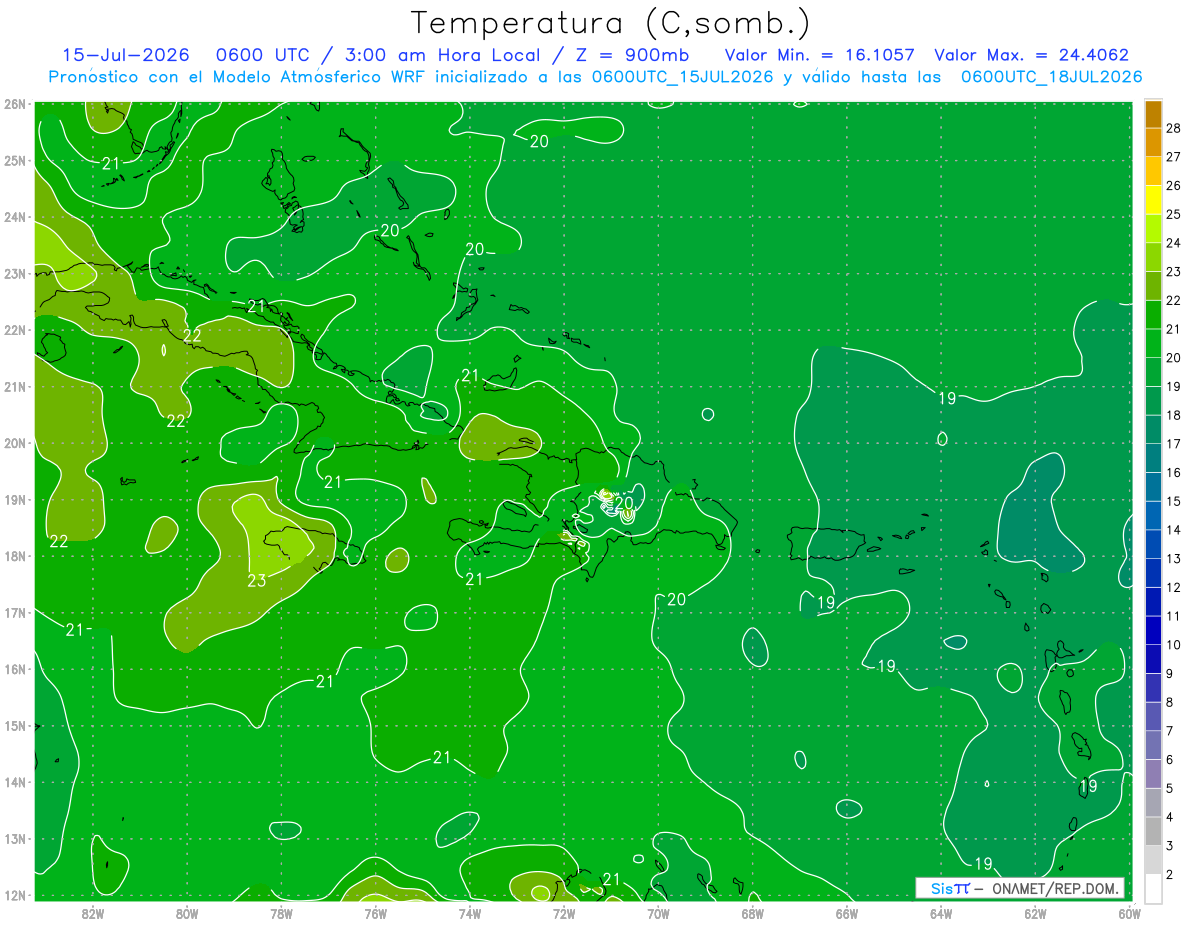Click the title 'Temperatura (C,somb.)'
1200x927 pixels.
pyautogui.click(x=610, y=23)
